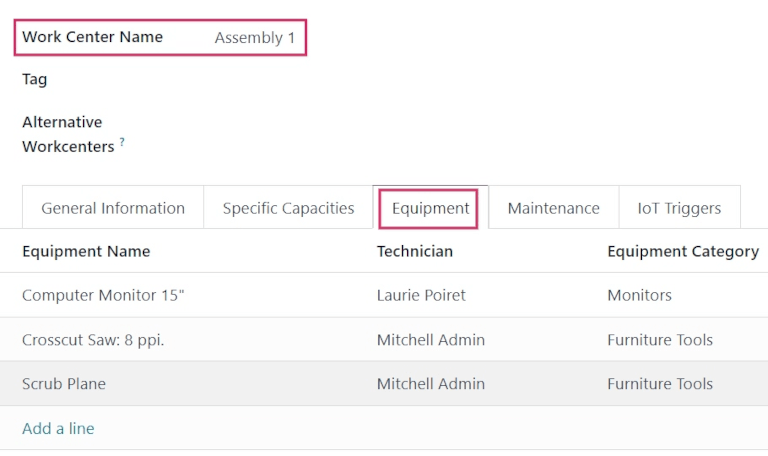768x456 pixels.
Task: Sort by Technician column header
Action: 414,251
